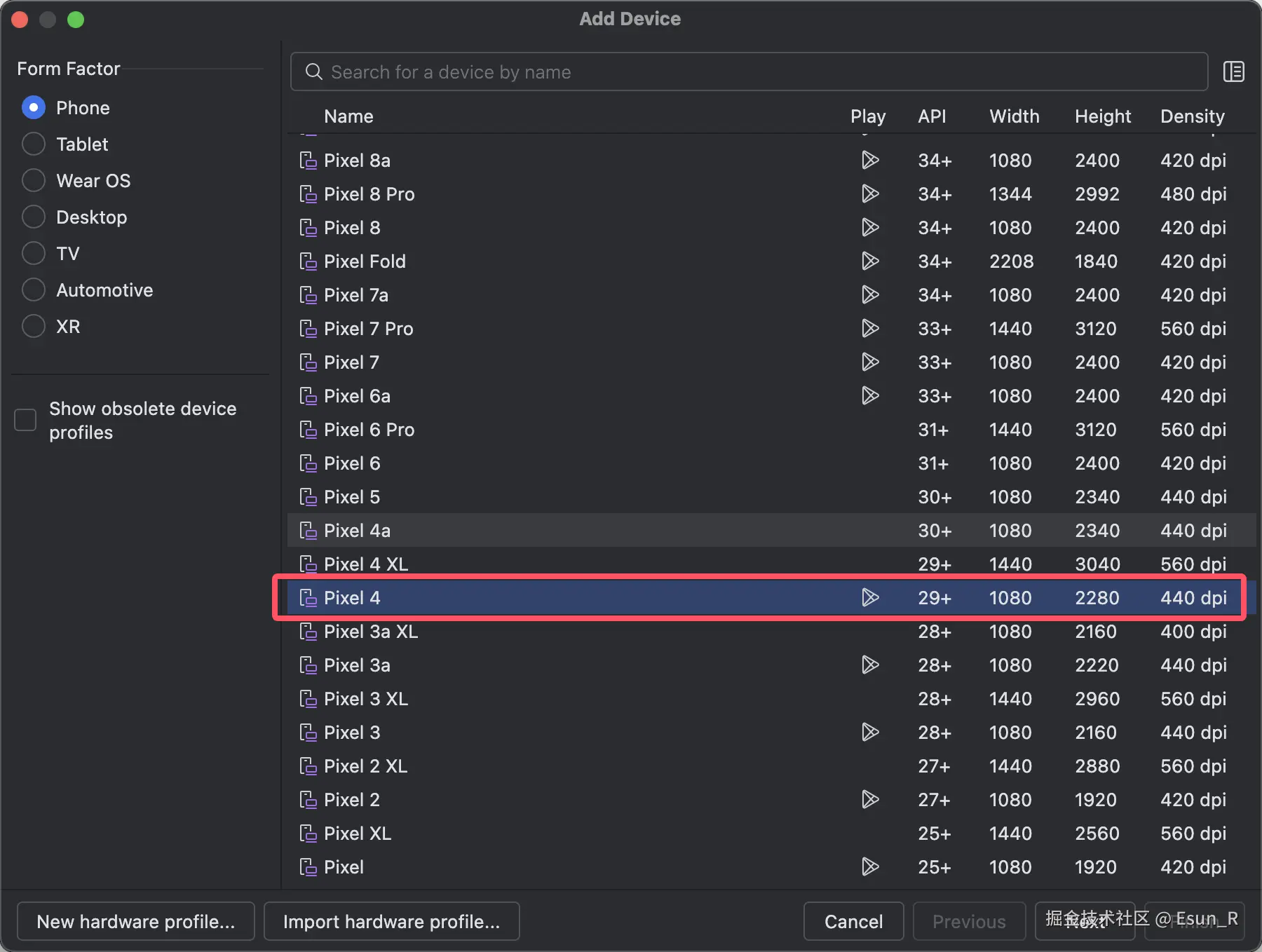This screenshot has width=1262, height=952.
Task: Click the device icon beside Pixel 5
Action: click(x=308, y=497)
